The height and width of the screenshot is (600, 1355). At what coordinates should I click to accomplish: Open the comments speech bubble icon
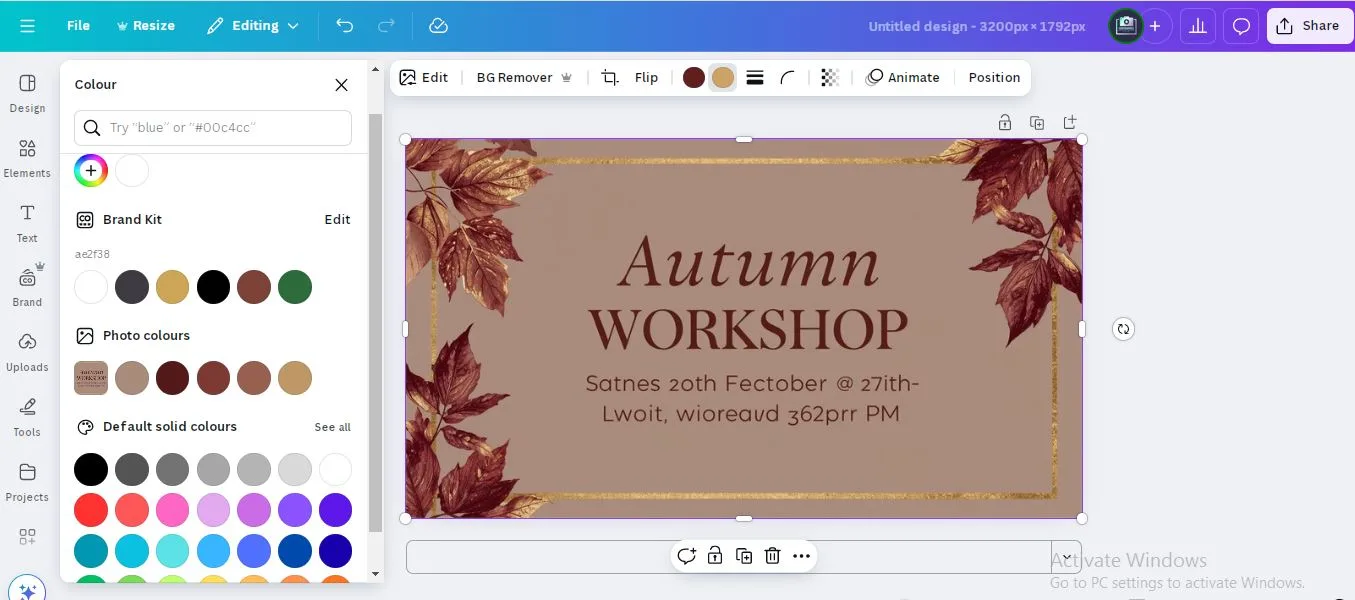click(1241, 26)
